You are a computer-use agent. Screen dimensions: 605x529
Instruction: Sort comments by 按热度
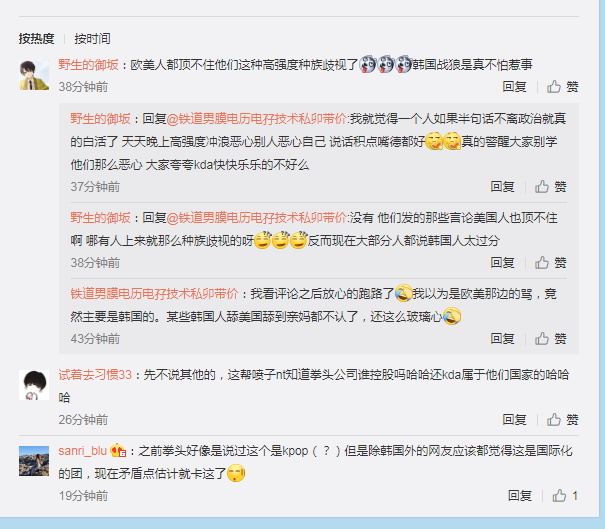(x=37, y=39)
